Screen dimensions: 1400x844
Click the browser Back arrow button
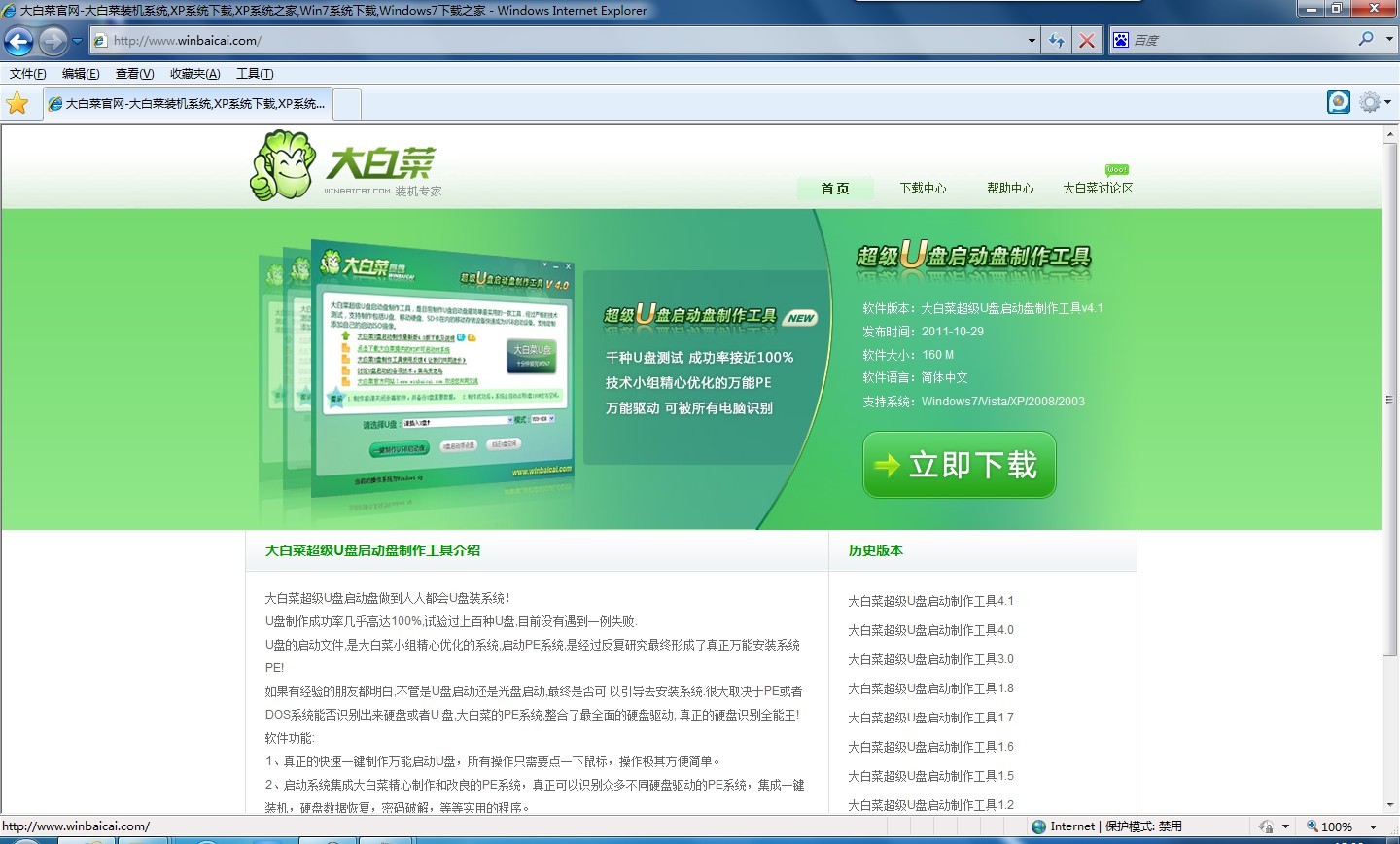pyautogui.click(x=19, y=41)
